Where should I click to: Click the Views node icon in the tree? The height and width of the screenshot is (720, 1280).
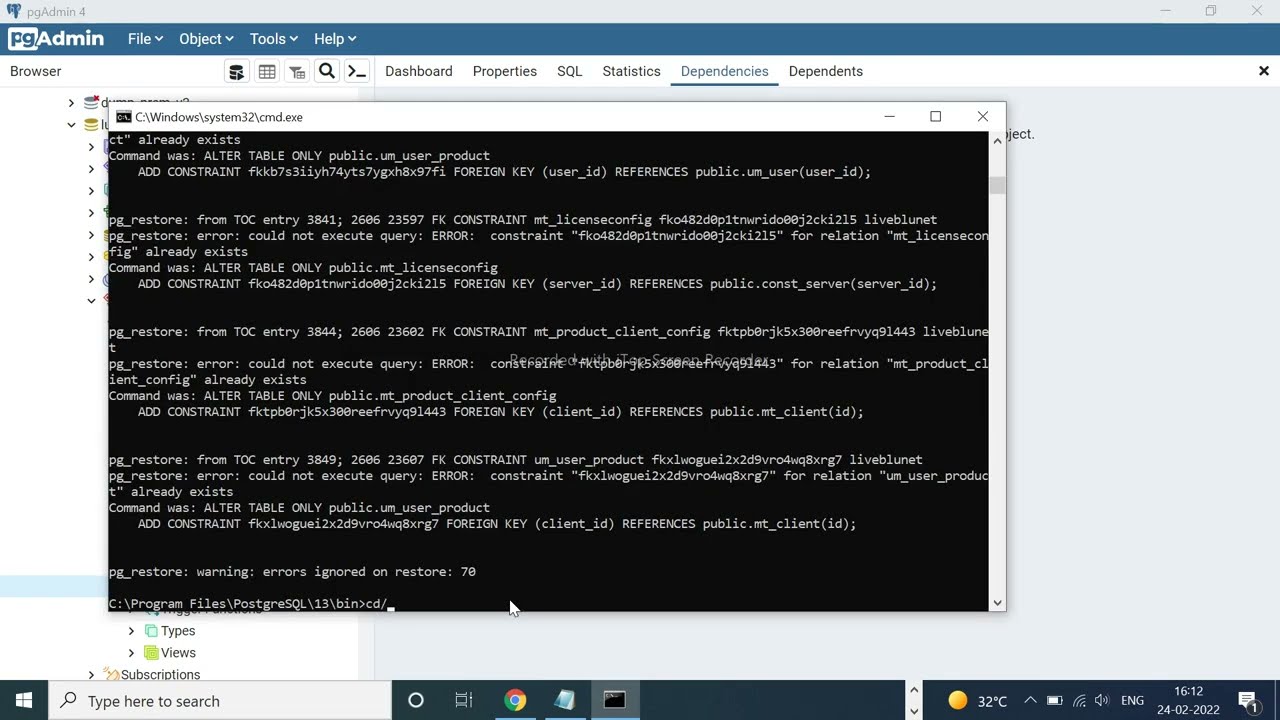[x=151, y=653]
